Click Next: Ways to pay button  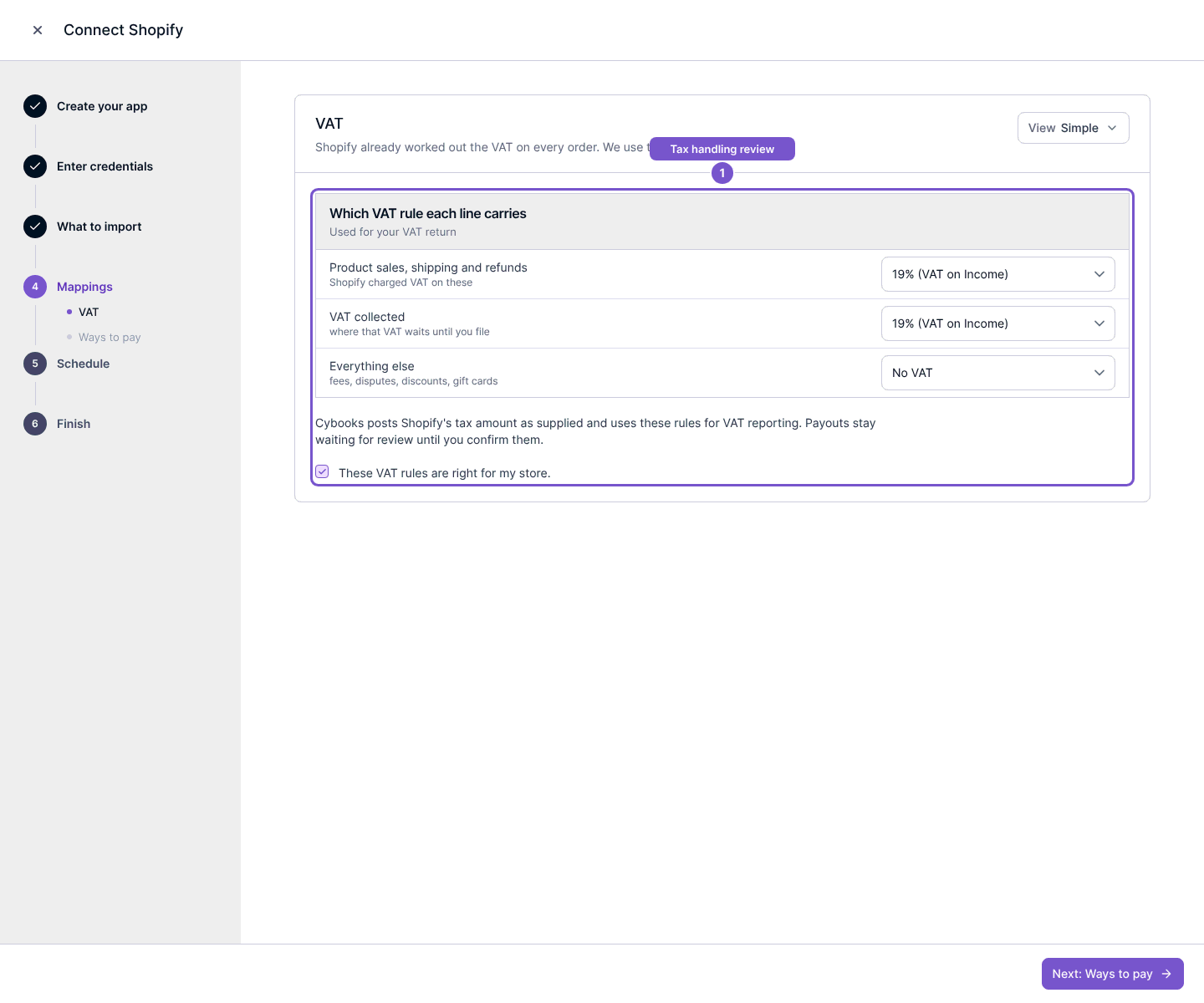(1112, 974)
